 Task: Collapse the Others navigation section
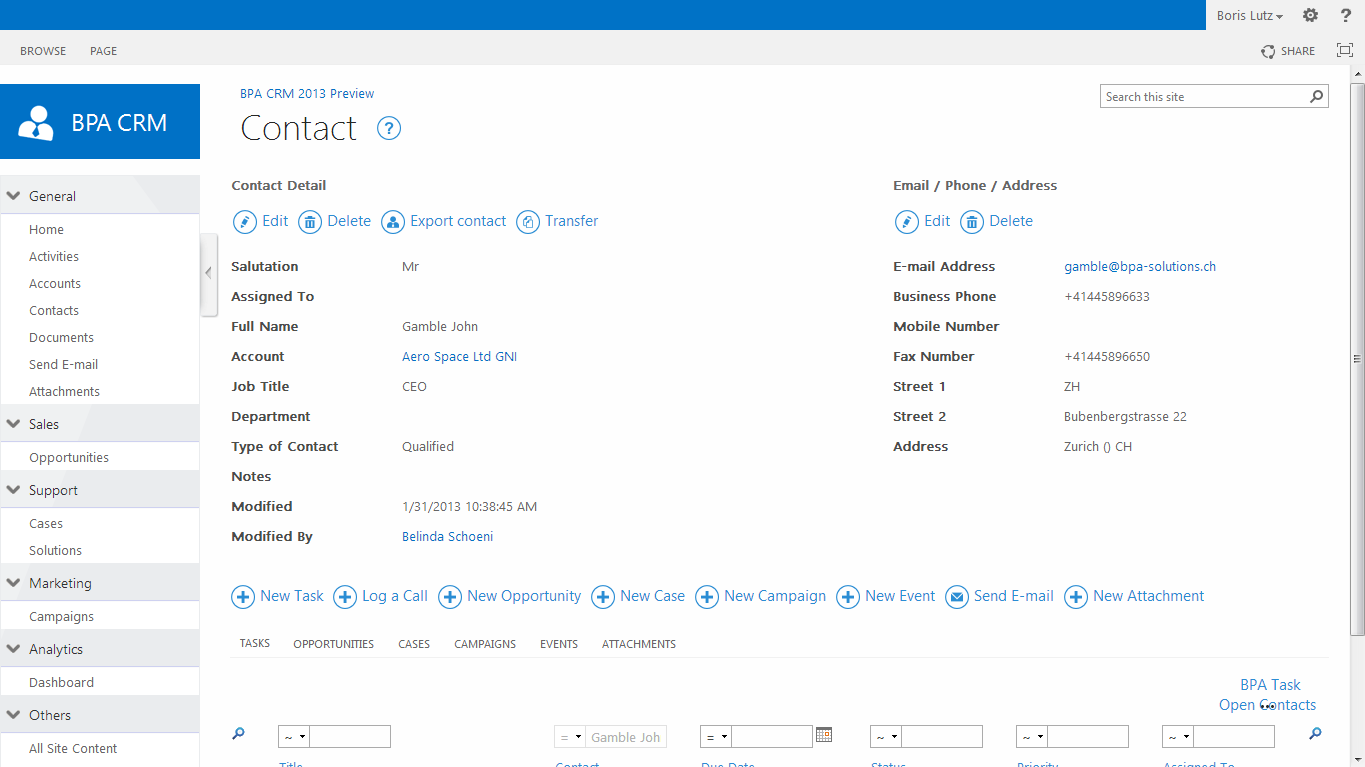tap(14, 715)
